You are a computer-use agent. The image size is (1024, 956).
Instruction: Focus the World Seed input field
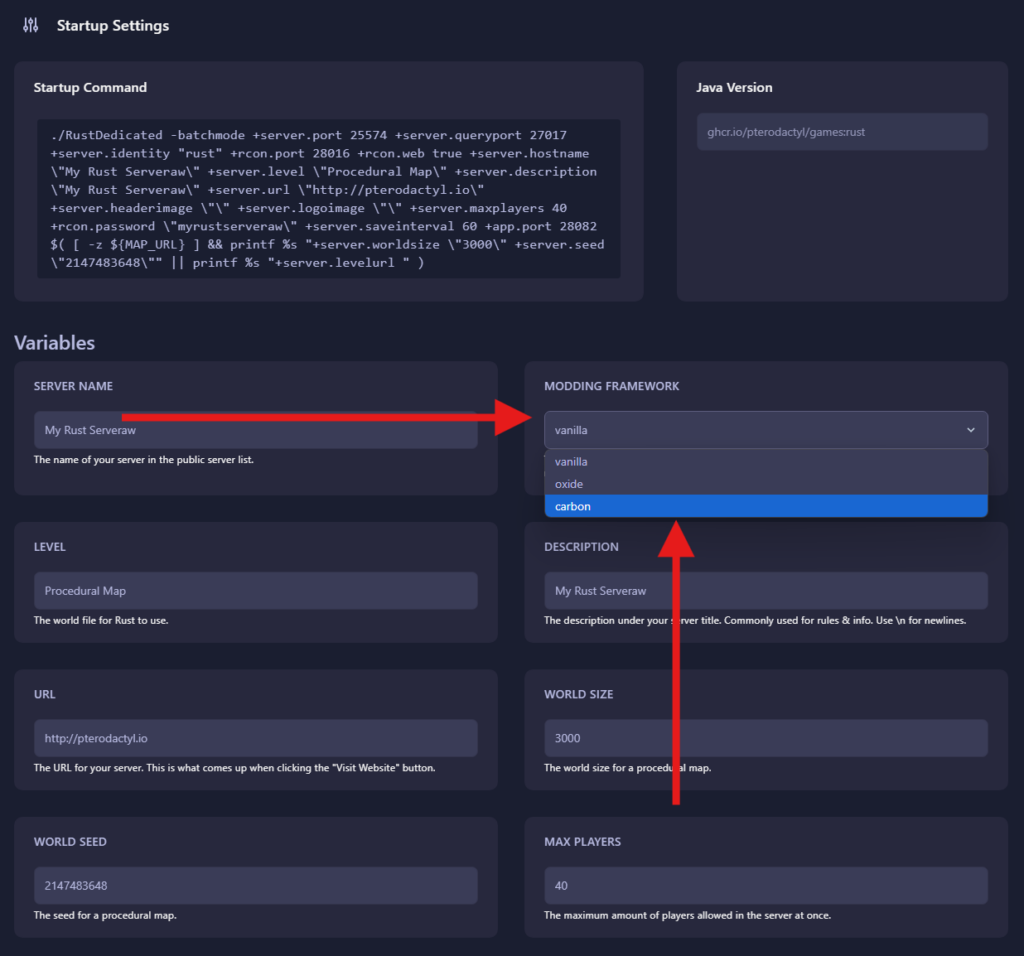255,886
